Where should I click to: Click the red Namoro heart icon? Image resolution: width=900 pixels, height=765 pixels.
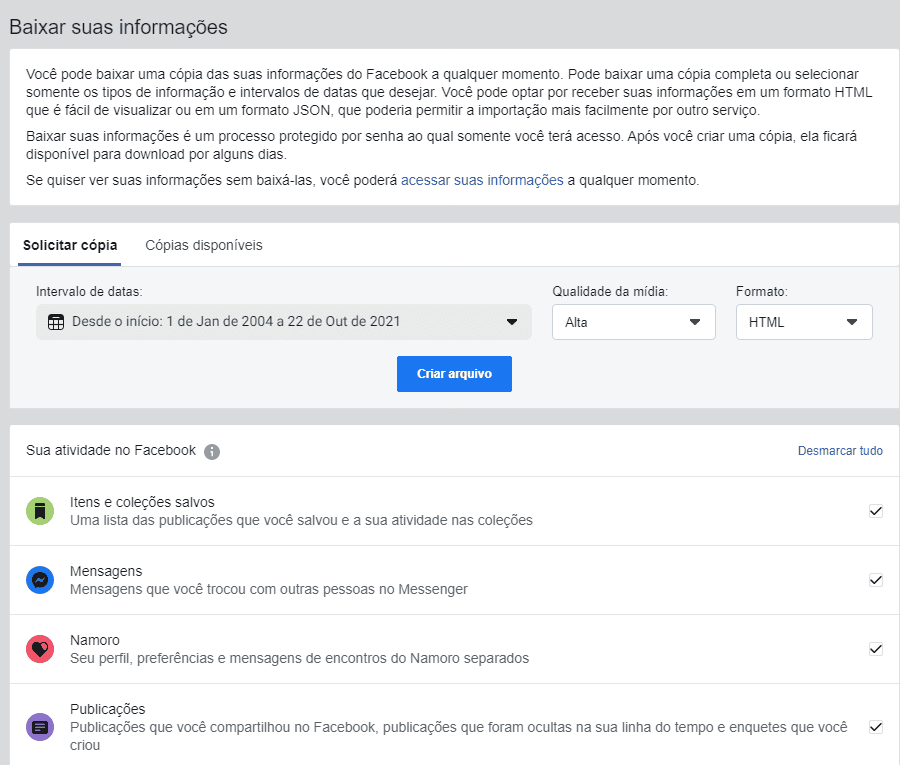coord(40,649)
